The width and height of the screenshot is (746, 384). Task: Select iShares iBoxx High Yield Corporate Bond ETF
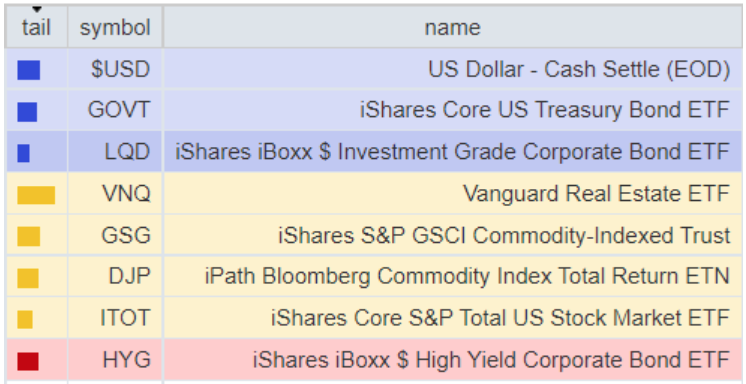coord(491,359)
